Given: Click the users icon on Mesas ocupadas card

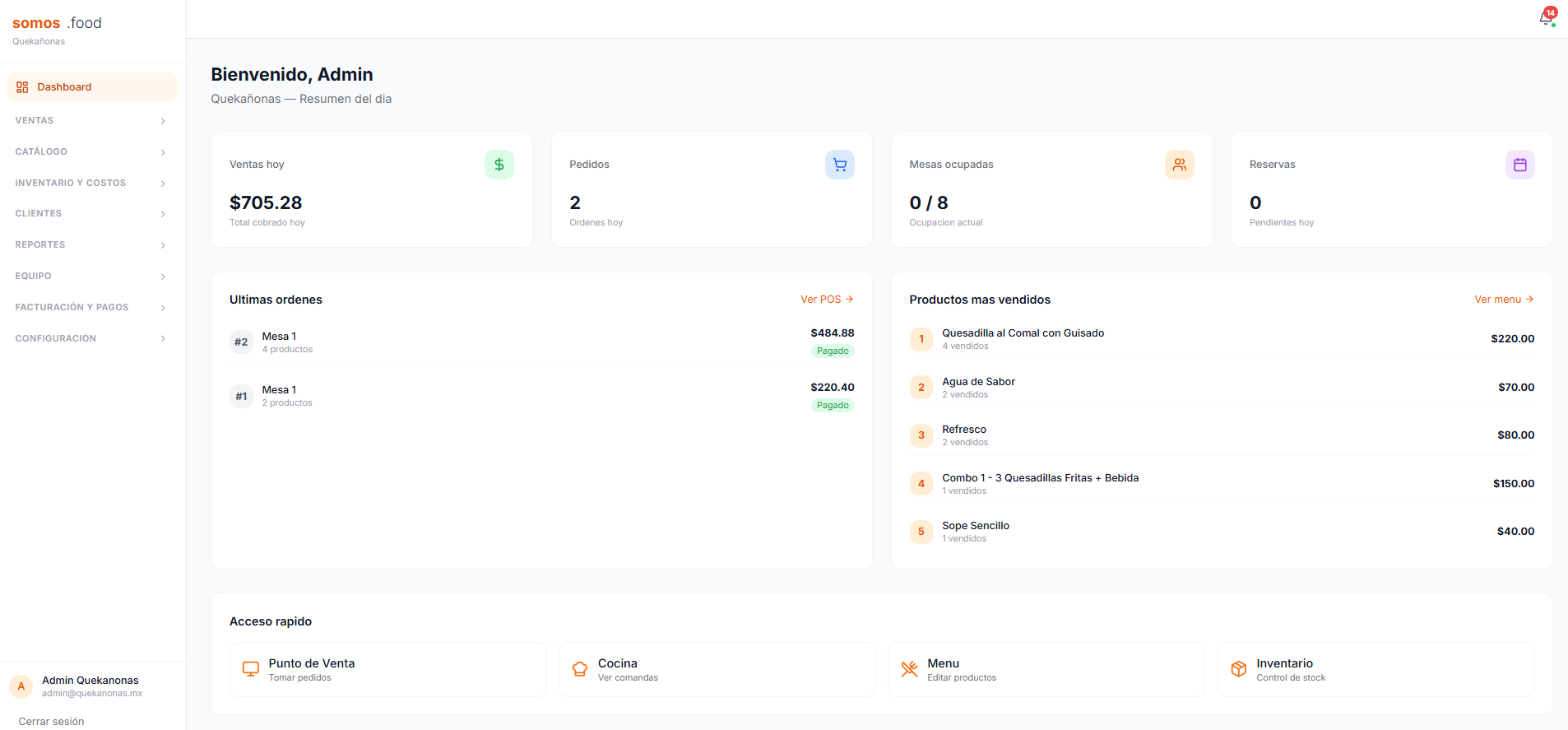Looking at the screenshot, I should point(1180,165).
